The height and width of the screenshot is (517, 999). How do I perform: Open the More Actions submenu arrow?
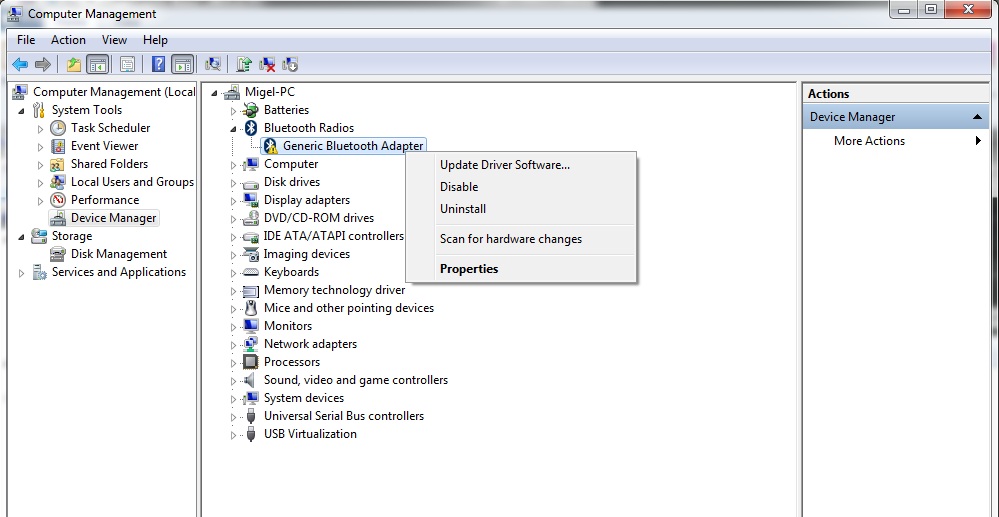coord(978,141)
